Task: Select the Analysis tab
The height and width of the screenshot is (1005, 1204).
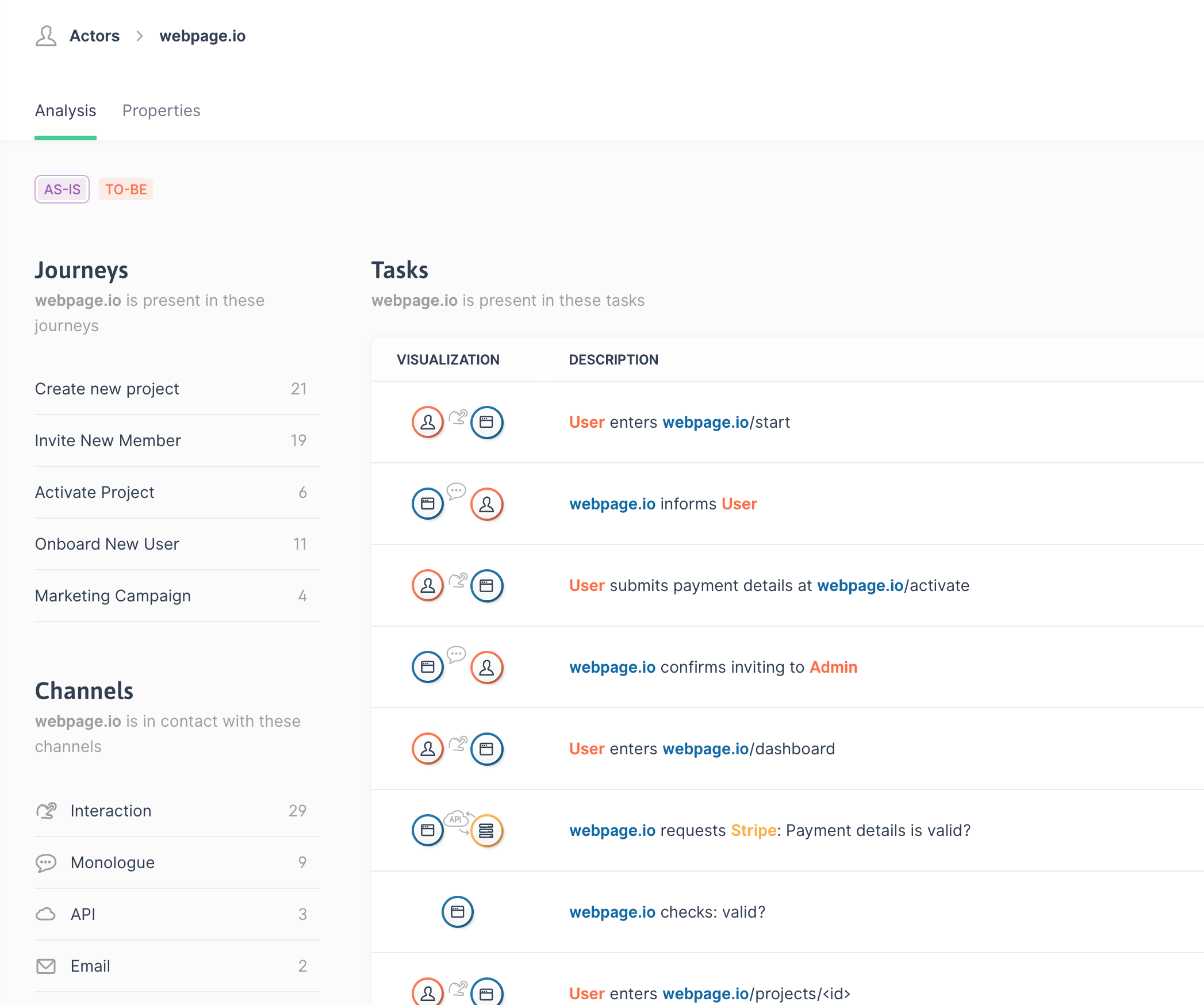Action: (66, 110)
